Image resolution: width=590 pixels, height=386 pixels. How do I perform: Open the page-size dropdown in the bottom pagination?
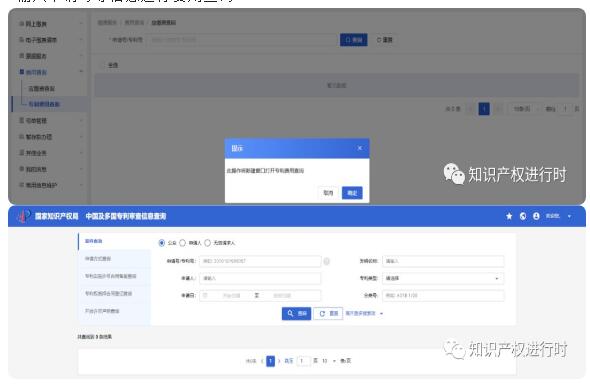pyautogui.click(x=328, y=361)
